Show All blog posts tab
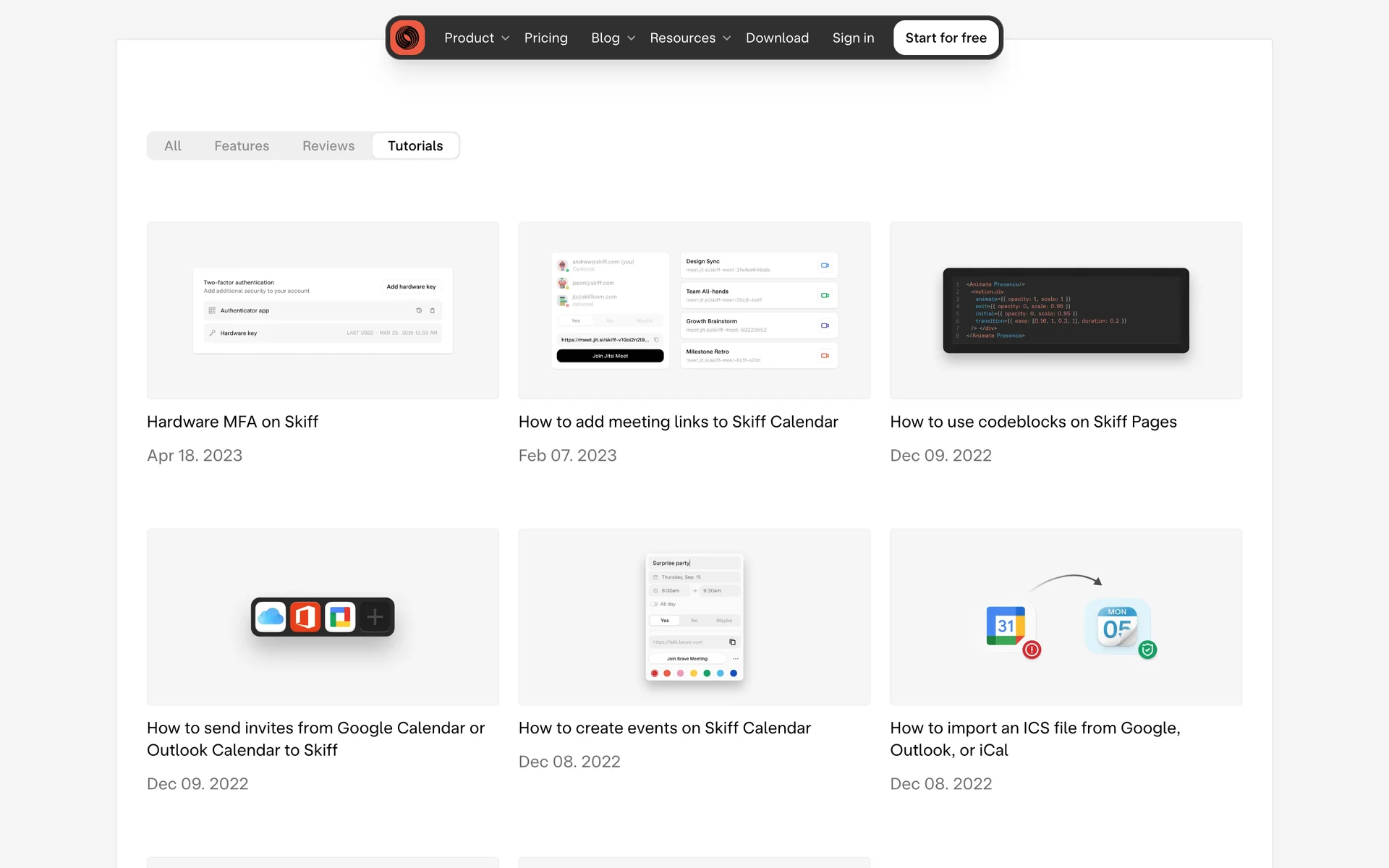This screenshot has width=1389, height=868. tap(173, 146)
